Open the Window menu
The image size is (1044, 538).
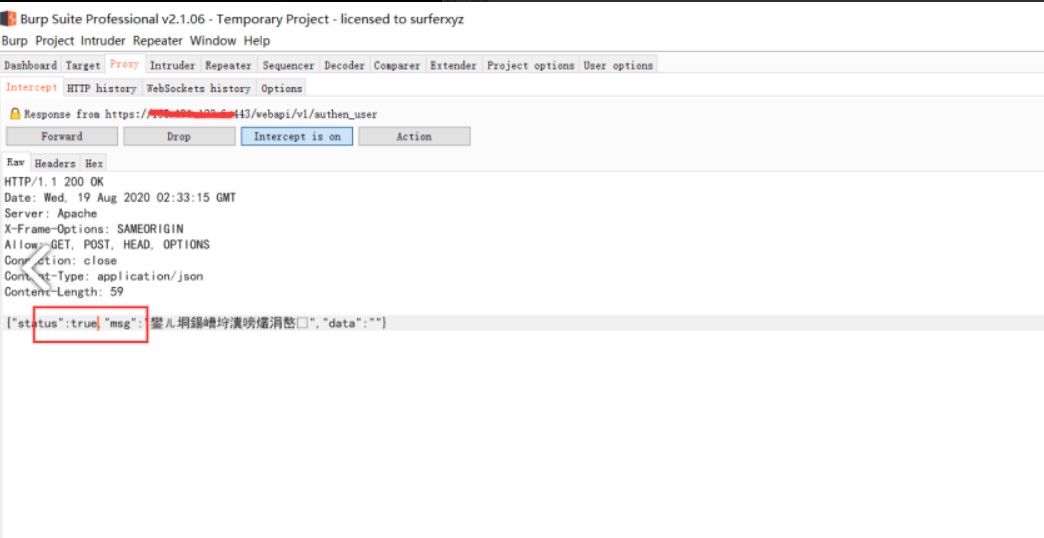point(213,41)
